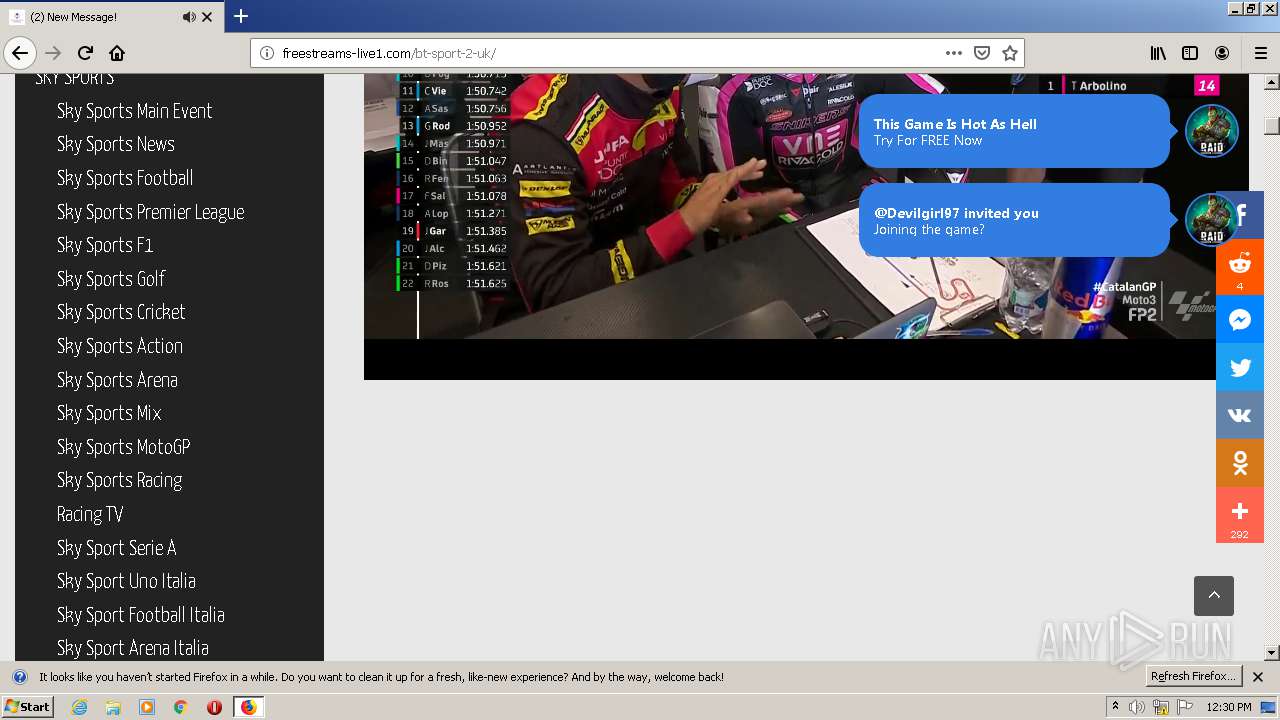Select Sky Sports Action channel
1280x720 pixels.
coord(120,346)
